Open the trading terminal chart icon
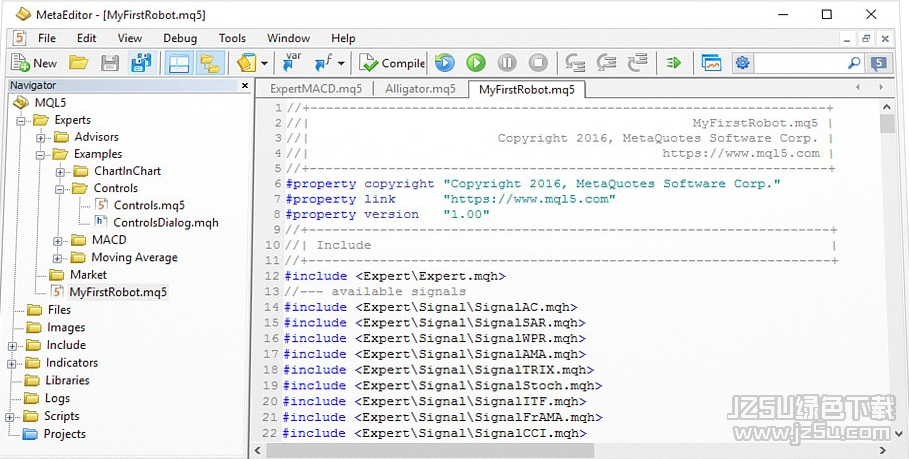 711,63
